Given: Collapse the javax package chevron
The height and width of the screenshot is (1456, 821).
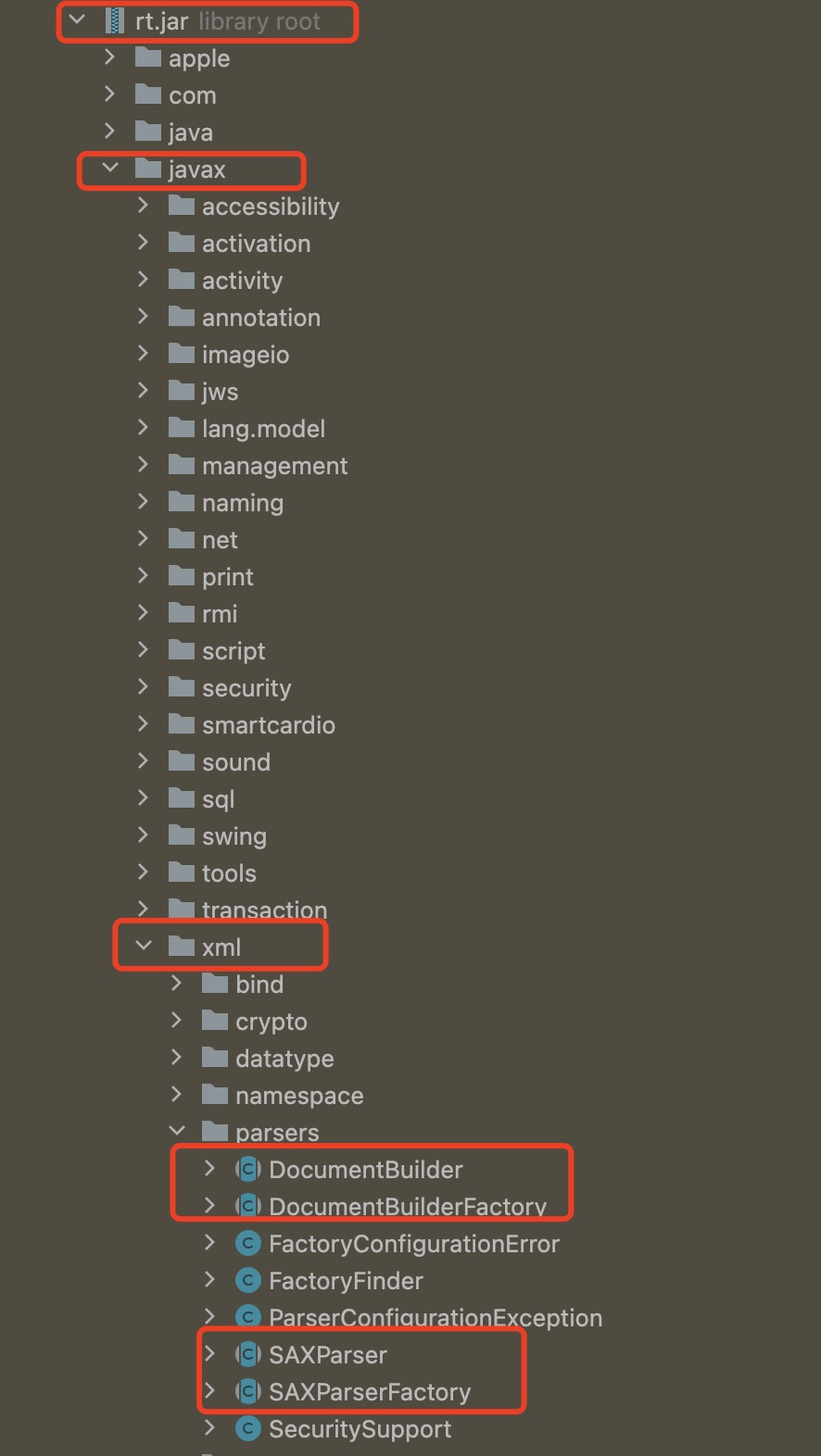Looking at the screenshot, I should click(110, 168).
